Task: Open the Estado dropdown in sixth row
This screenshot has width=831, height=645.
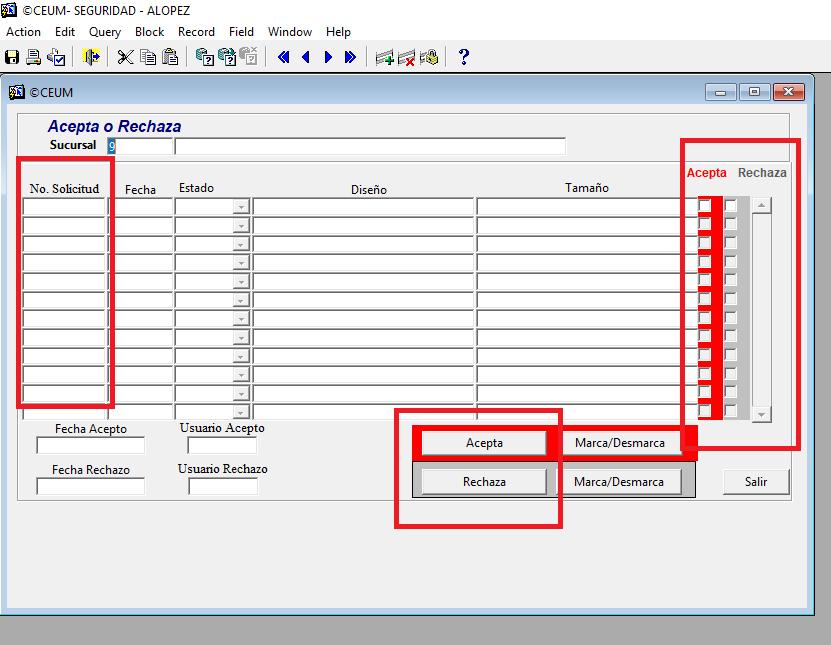Action: coord(241,300)
